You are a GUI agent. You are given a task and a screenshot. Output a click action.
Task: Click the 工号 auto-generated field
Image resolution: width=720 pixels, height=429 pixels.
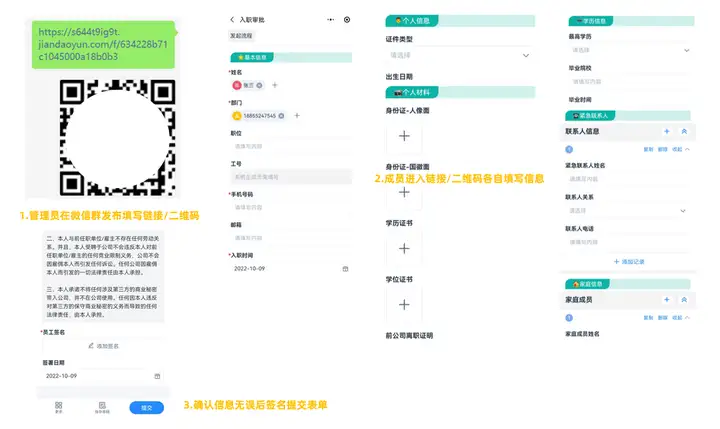pos(291,177)
